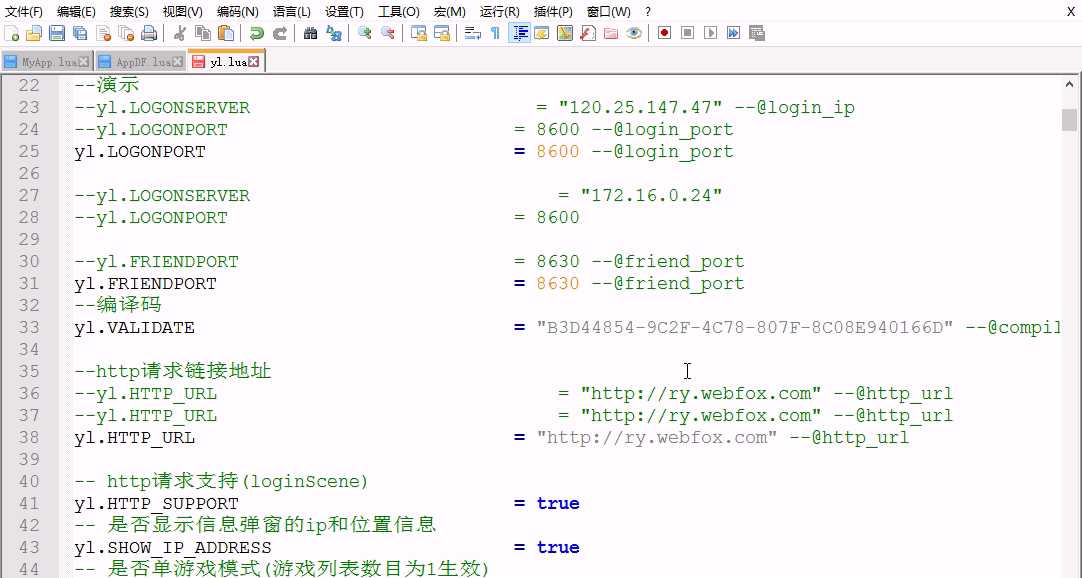Open the 插件(P) menu
Screen dimensions: 1082x578
point(553,12)
